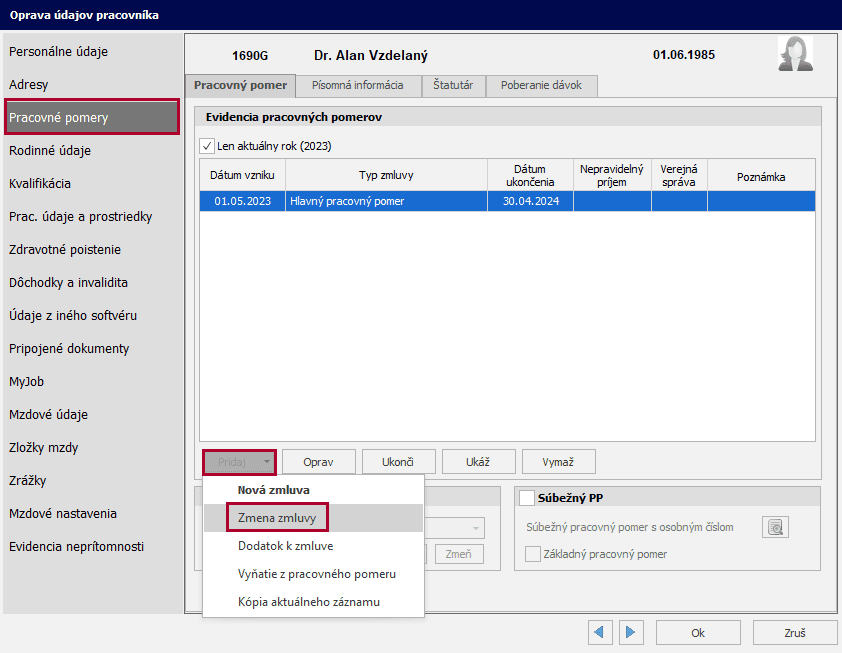Viewport: 842px width, 653px height.
Task: Confirm with the Ok button
Action: (697, 633)
